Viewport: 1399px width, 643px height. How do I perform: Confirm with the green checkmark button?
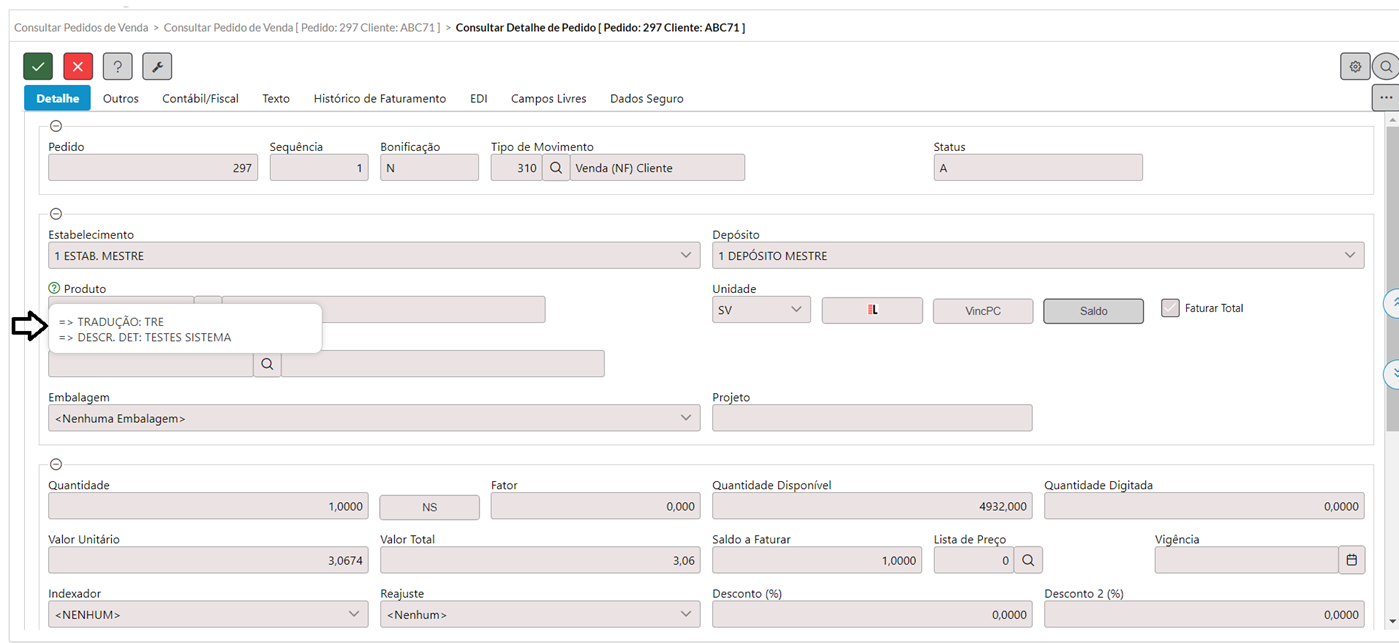[x=38, y=67]
